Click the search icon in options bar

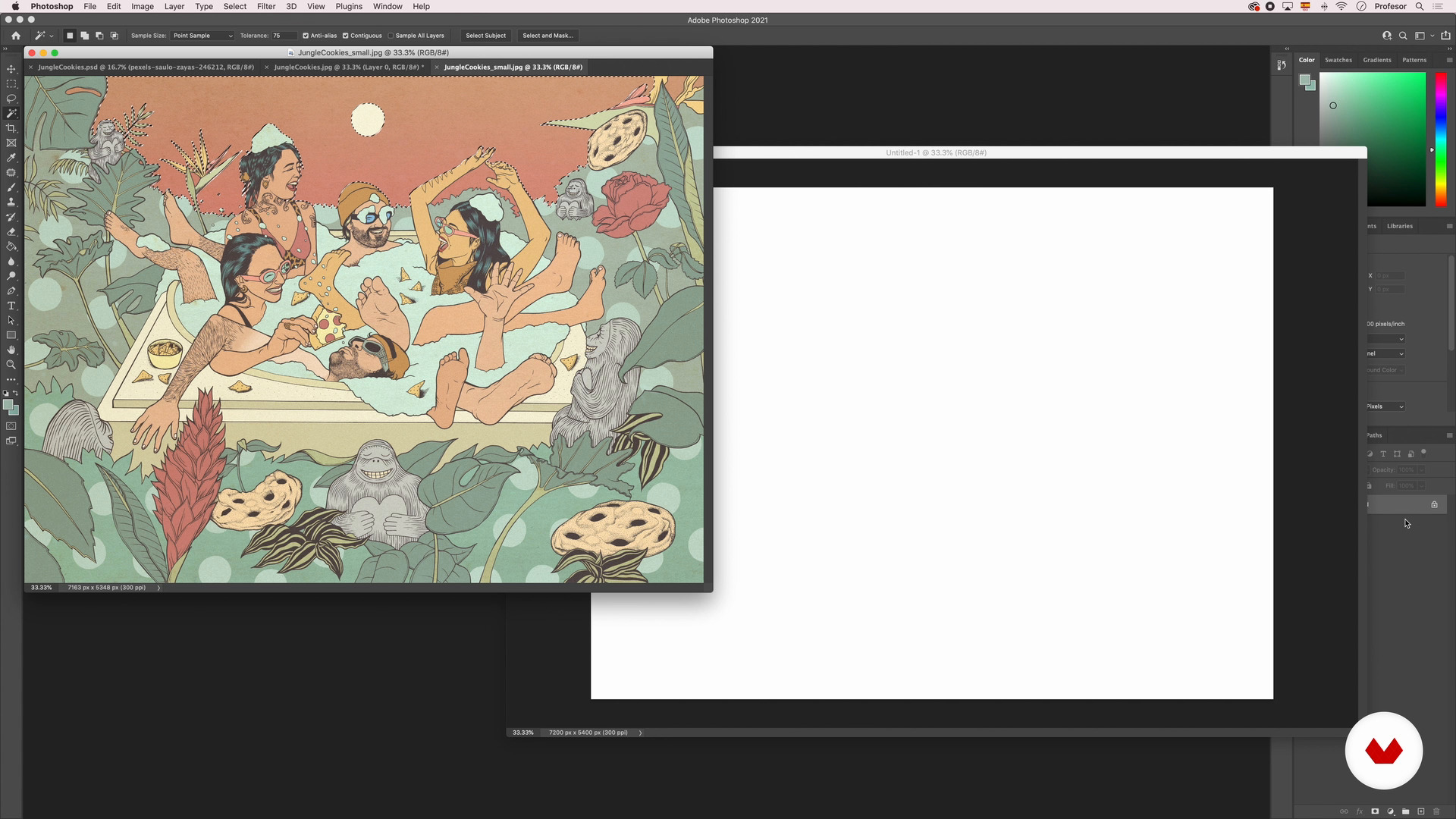1403,36
